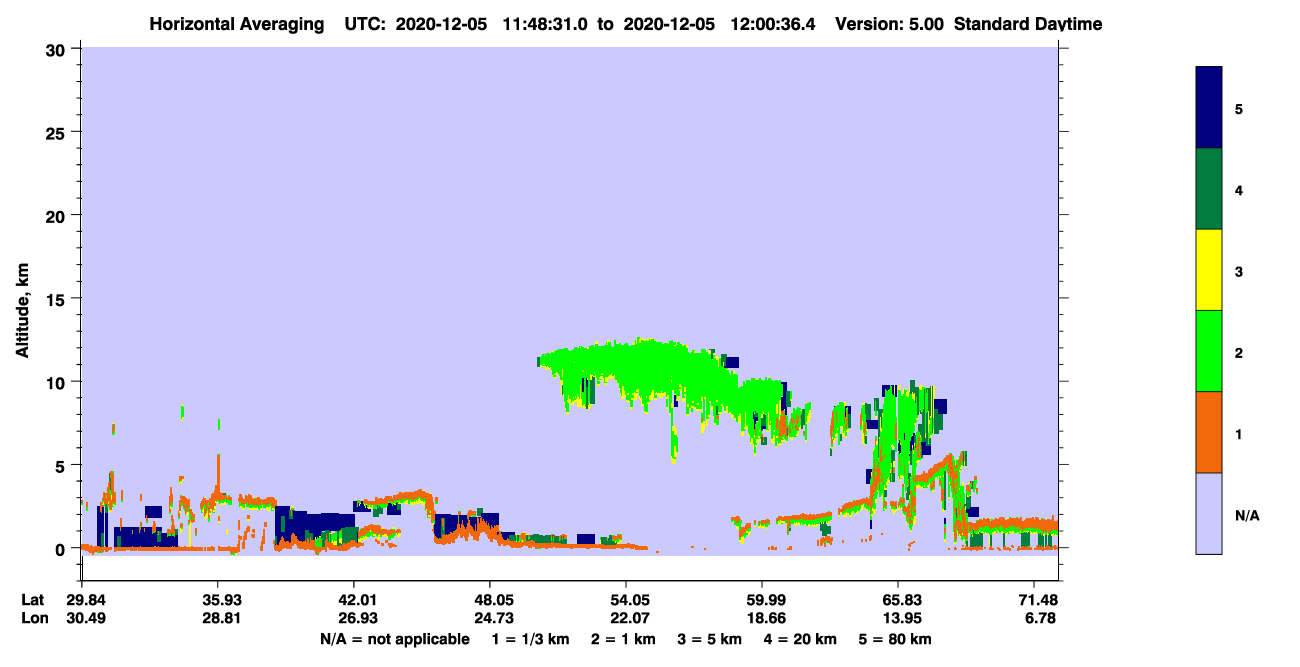
Task: Click the 'Lat' row label
Action: 33,600
